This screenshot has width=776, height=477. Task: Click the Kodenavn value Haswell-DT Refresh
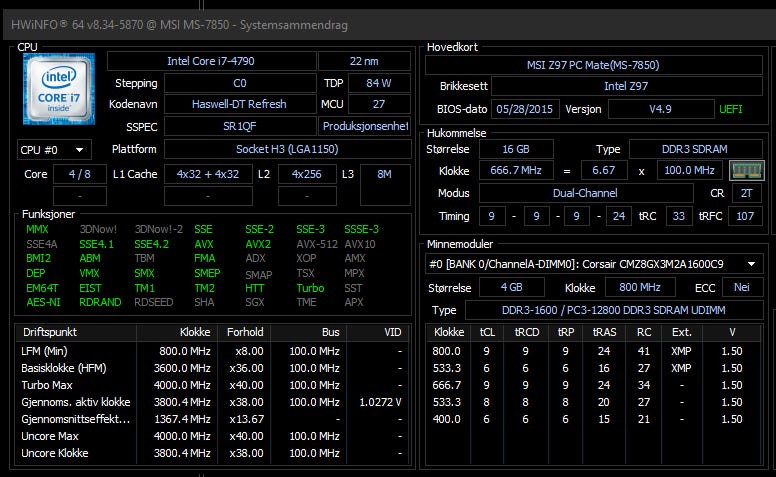coord(240,104)
